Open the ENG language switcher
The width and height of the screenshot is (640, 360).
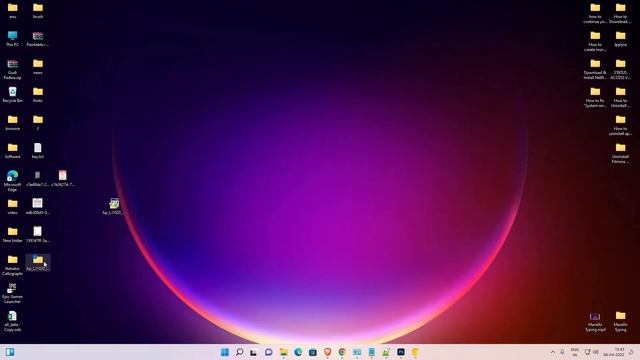point(575,352)
